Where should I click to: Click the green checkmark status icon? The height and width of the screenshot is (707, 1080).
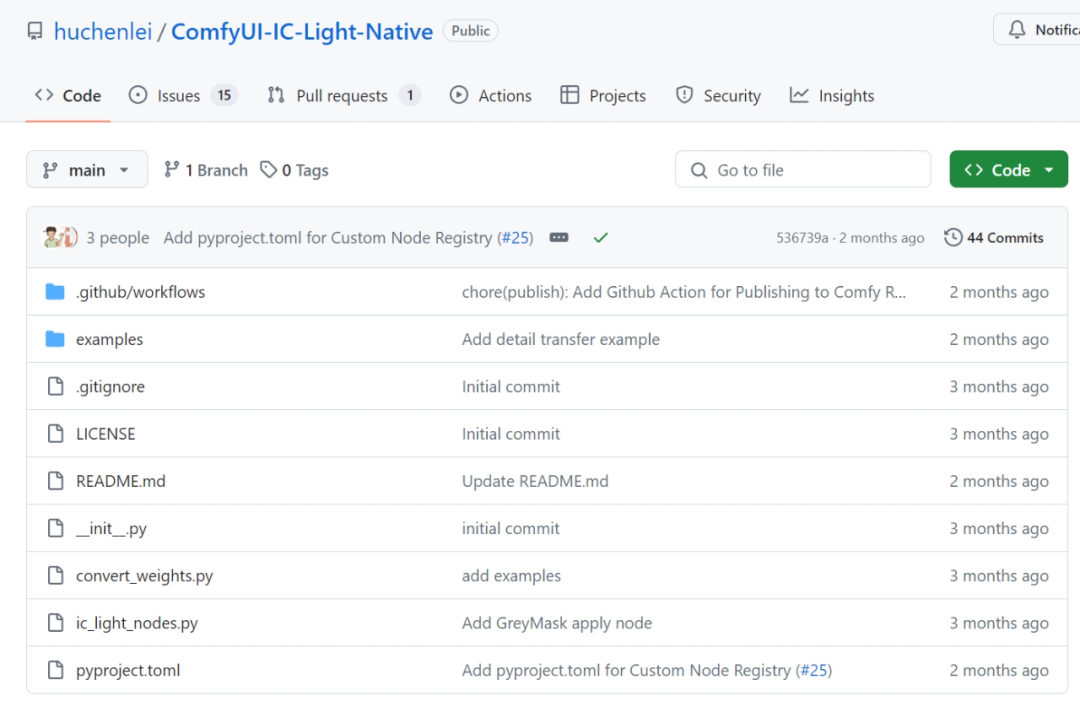pyautogui.click(x=601, y=238)
